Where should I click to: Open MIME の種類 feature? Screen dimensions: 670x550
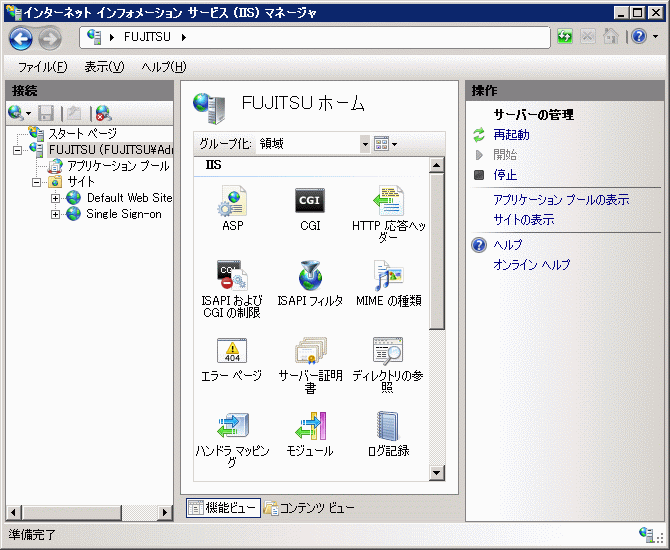pyautogui.click(x=388, y=283)
